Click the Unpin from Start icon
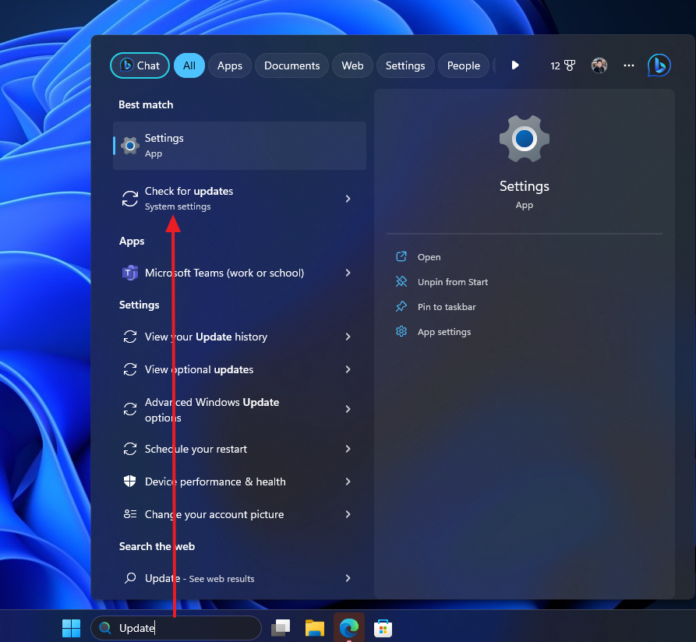 [x=401, y=281]
